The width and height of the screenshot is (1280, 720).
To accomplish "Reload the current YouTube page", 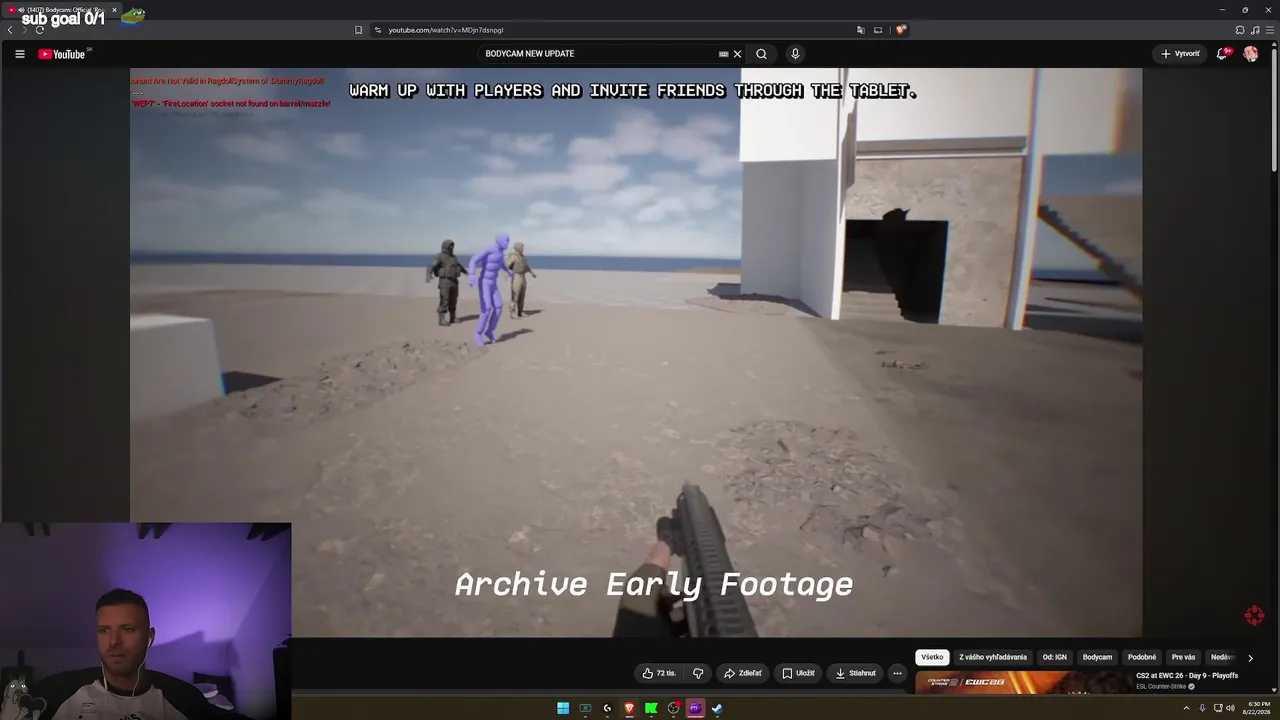I will 39,30.
